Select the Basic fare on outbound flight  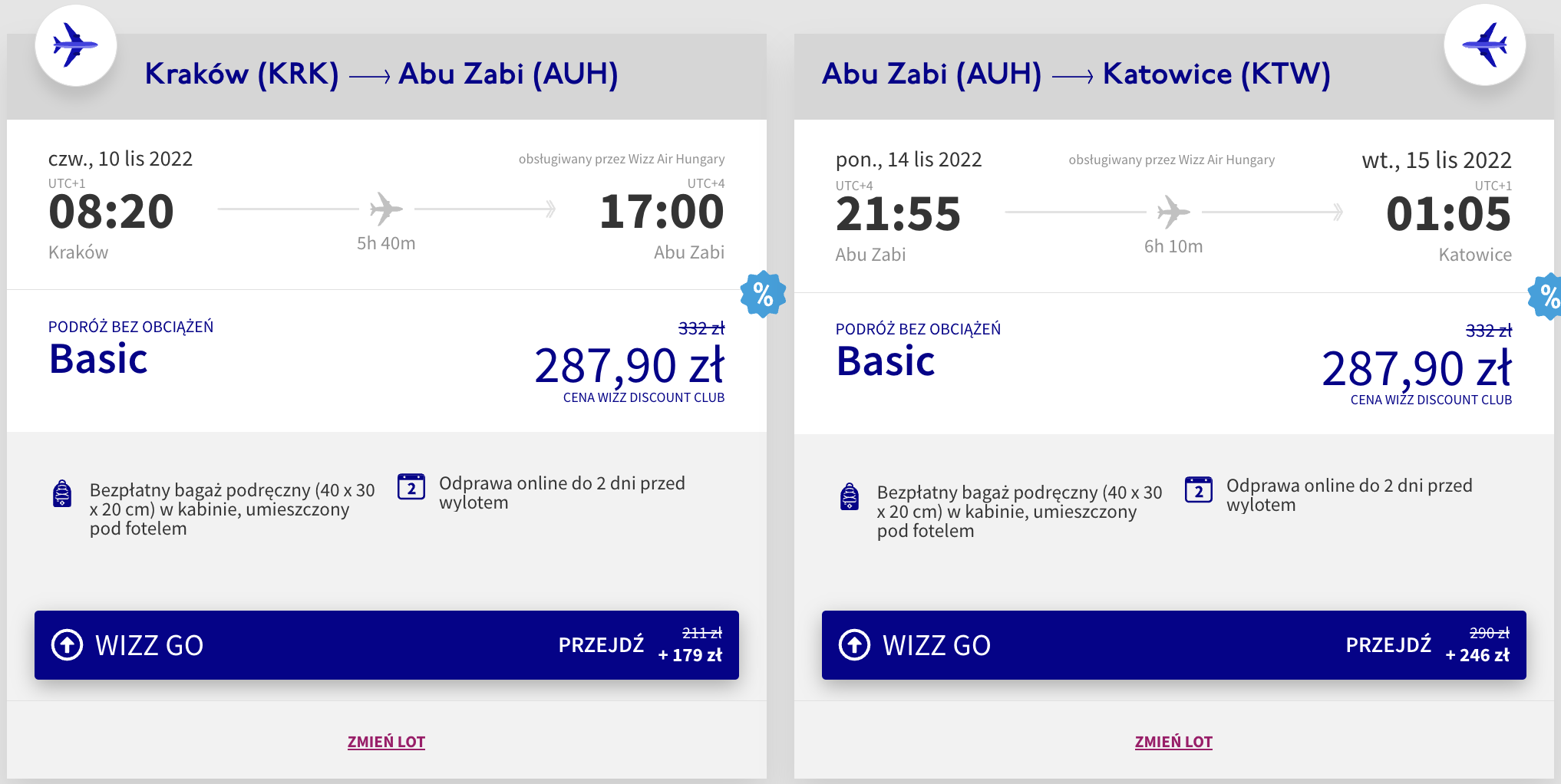[98, 359]
